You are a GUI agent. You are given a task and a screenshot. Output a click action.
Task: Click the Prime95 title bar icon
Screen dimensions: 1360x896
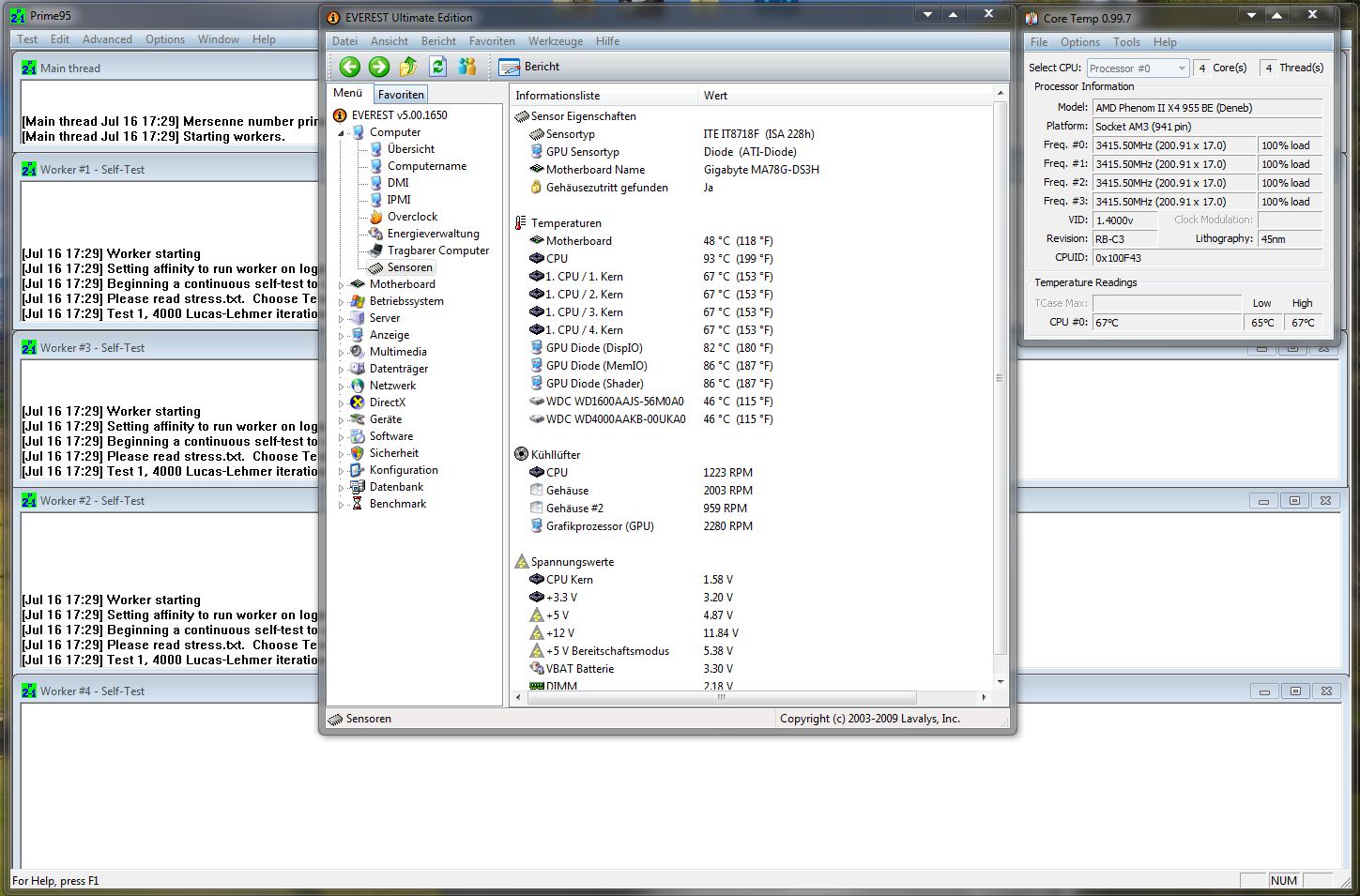coord(18,16)
